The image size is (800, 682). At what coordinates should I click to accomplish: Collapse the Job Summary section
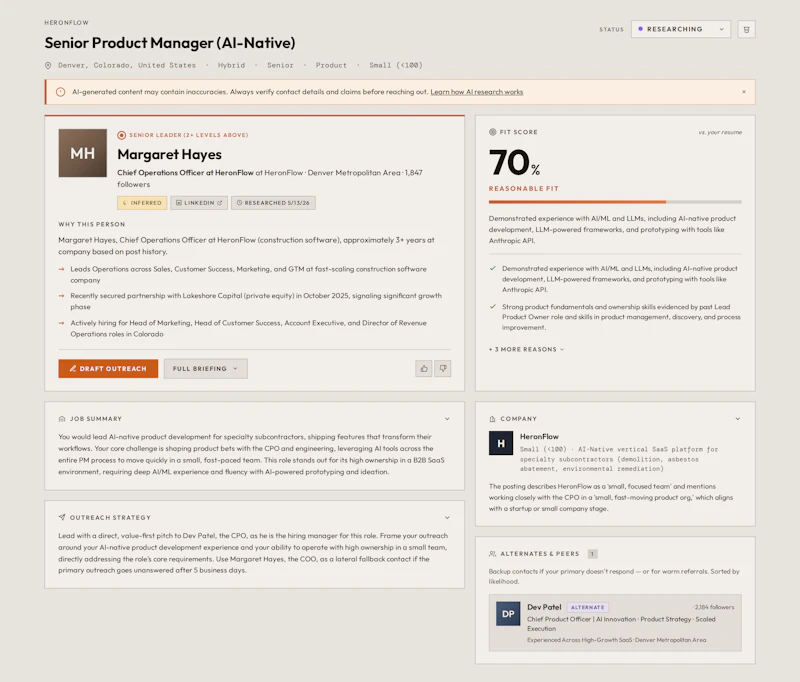(447, 419)
